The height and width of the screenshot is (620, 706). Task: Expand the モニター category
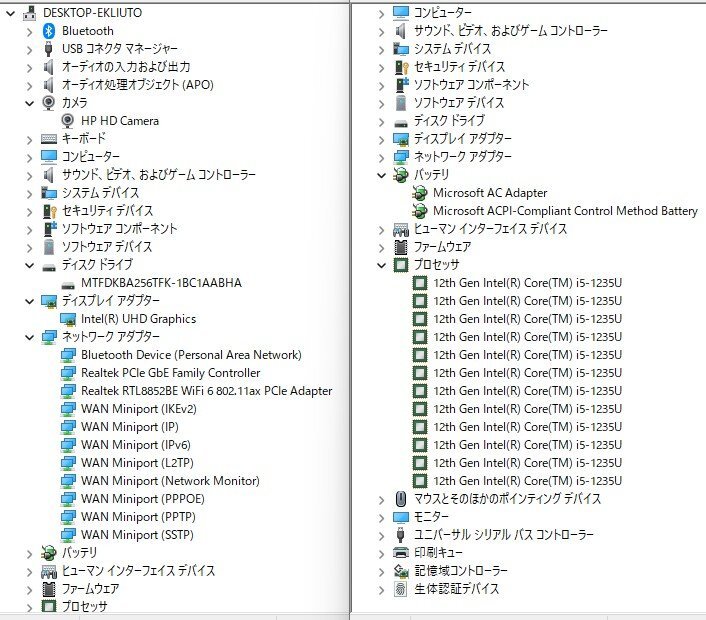tap(381, 518)
